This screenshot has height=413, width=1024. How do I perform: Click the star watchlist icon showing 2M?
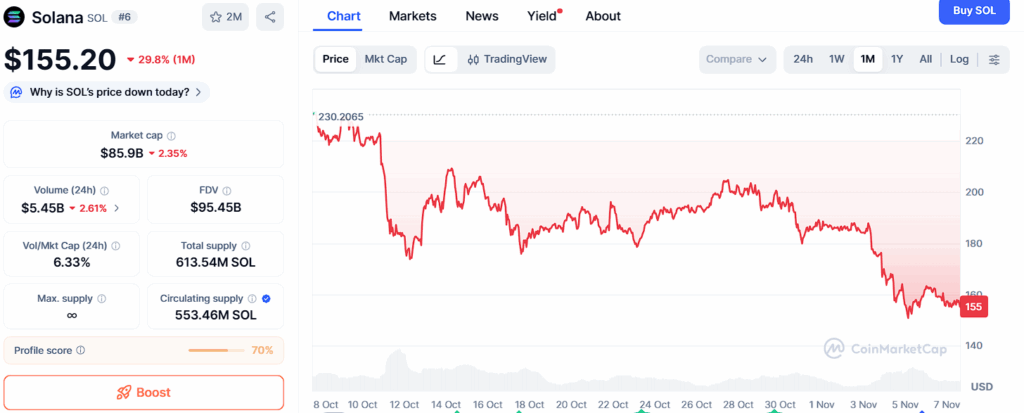coord(226,17)
